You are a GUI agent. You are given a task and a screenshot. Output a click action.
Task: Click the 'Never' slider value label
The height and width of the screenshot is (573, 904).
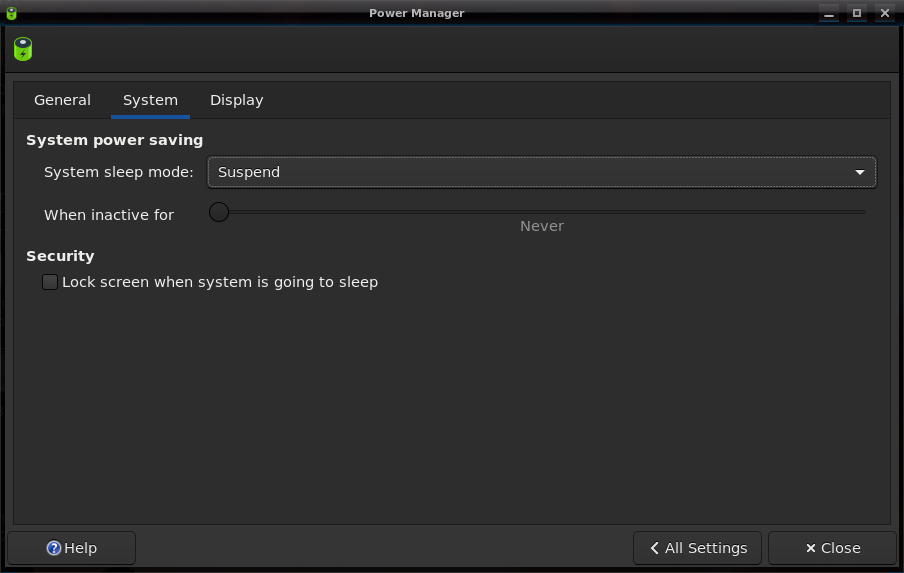[542, 226]
